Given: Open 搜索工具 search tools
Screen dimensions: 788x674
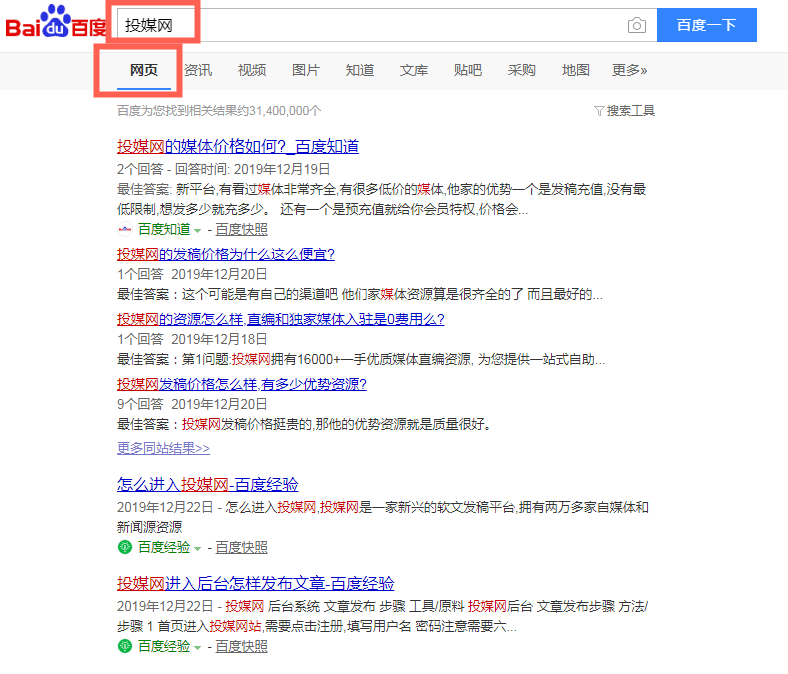Looking at the screenshot, I should tap(630, 111).
